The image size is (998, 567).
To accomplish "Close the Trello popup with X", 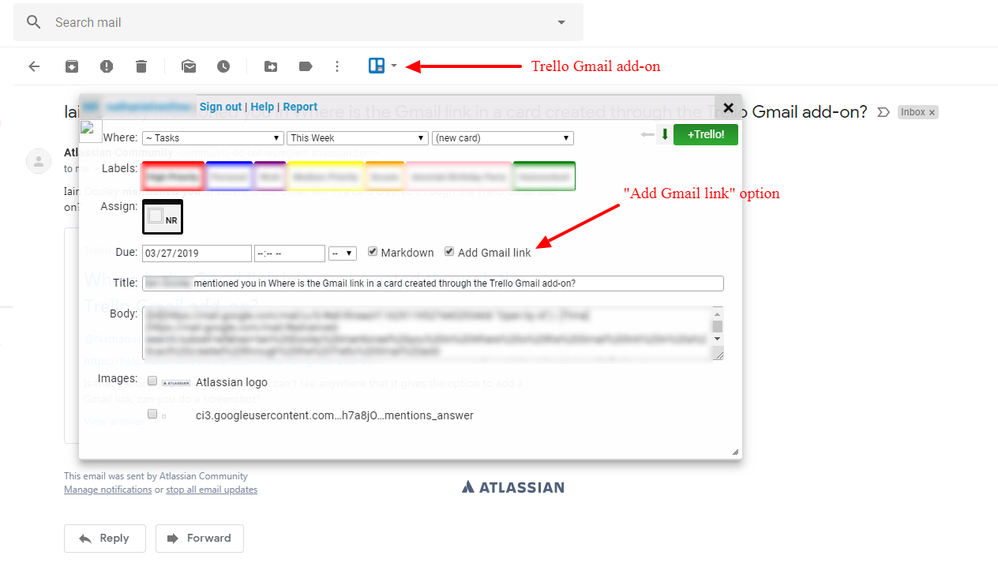I will pyautogui.click(x=728, y=108).
